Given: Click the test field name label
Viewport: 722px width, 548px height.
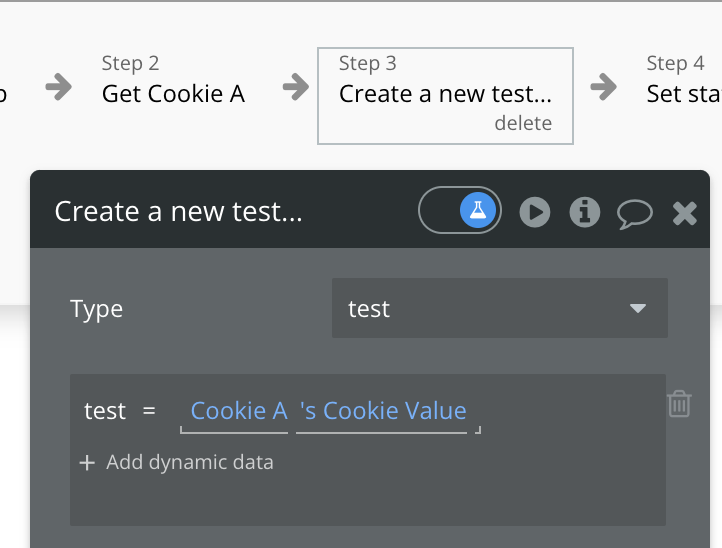Looking at the screenshot, I should pos(105,411).
